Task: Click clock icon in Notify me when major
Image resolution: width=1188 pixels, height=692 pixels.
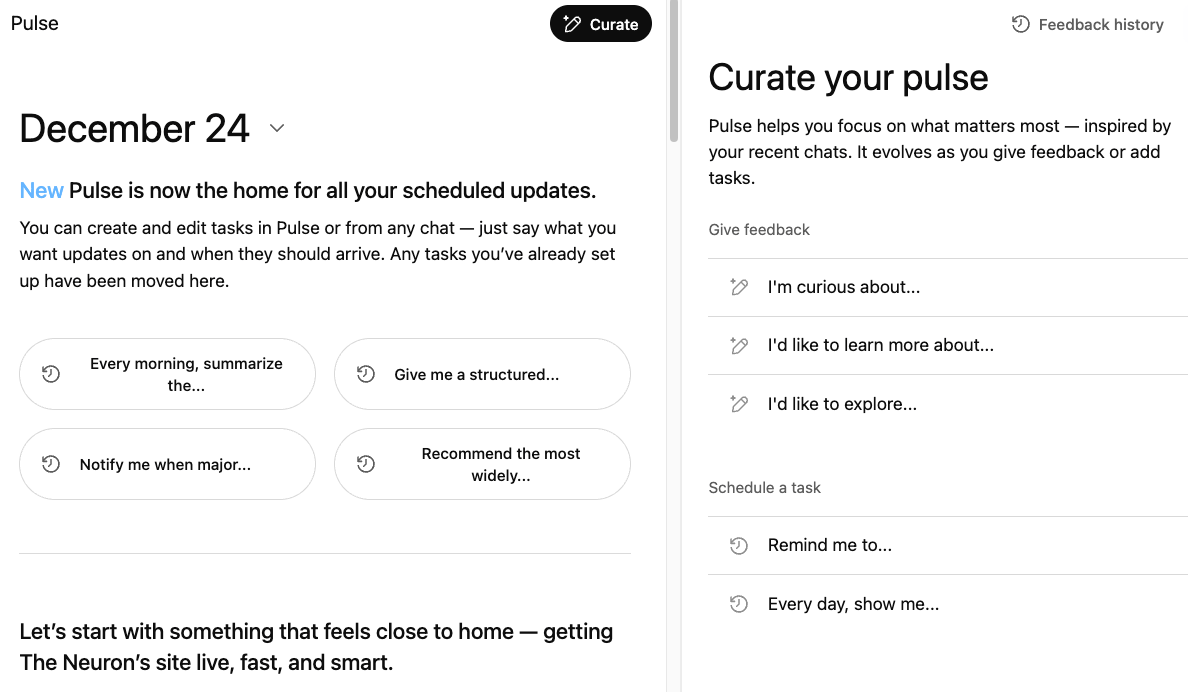Action: click(51, 464)
